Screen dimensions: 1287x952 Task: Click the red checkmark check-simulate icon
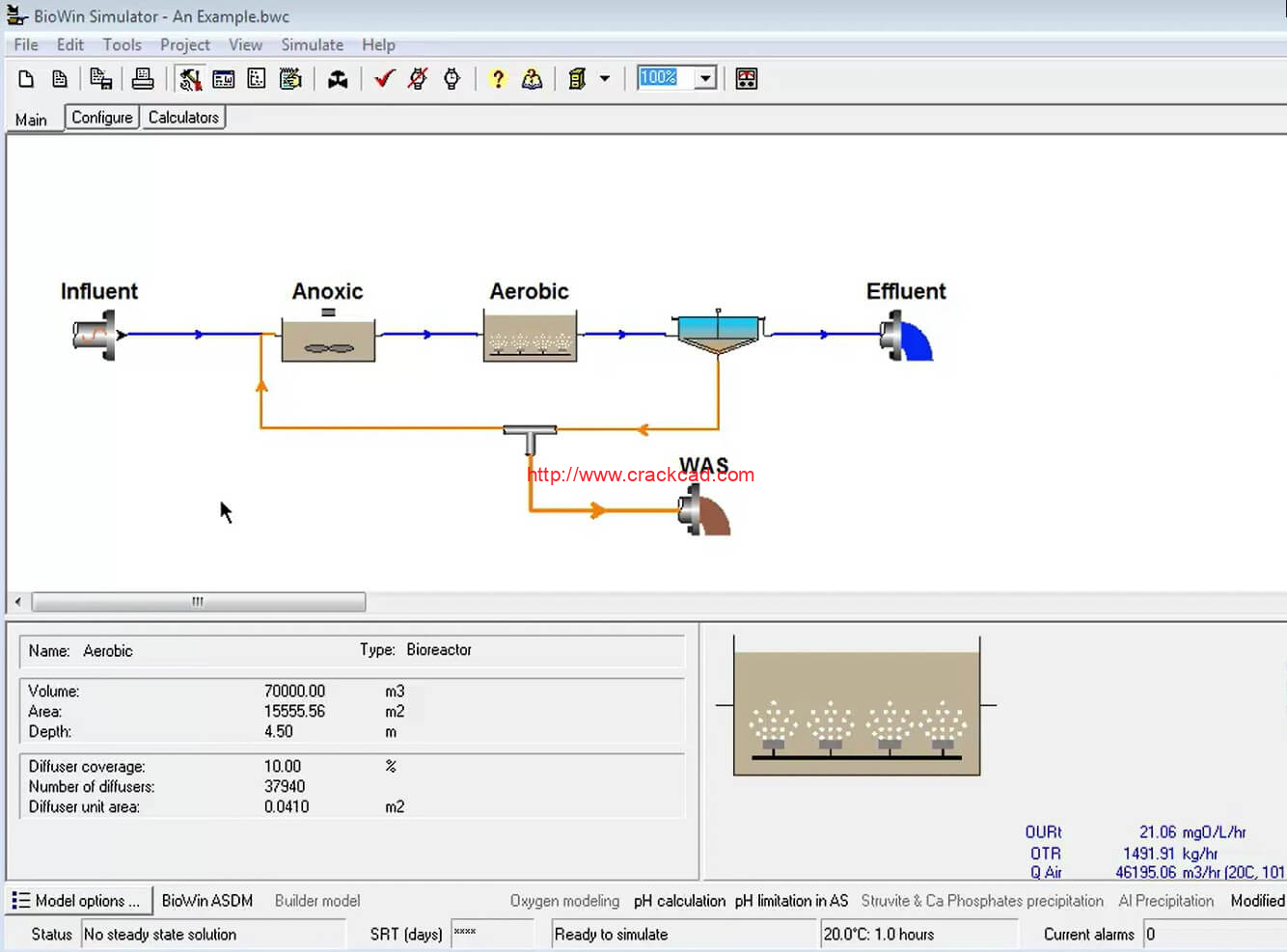click(x=385, y=79)
